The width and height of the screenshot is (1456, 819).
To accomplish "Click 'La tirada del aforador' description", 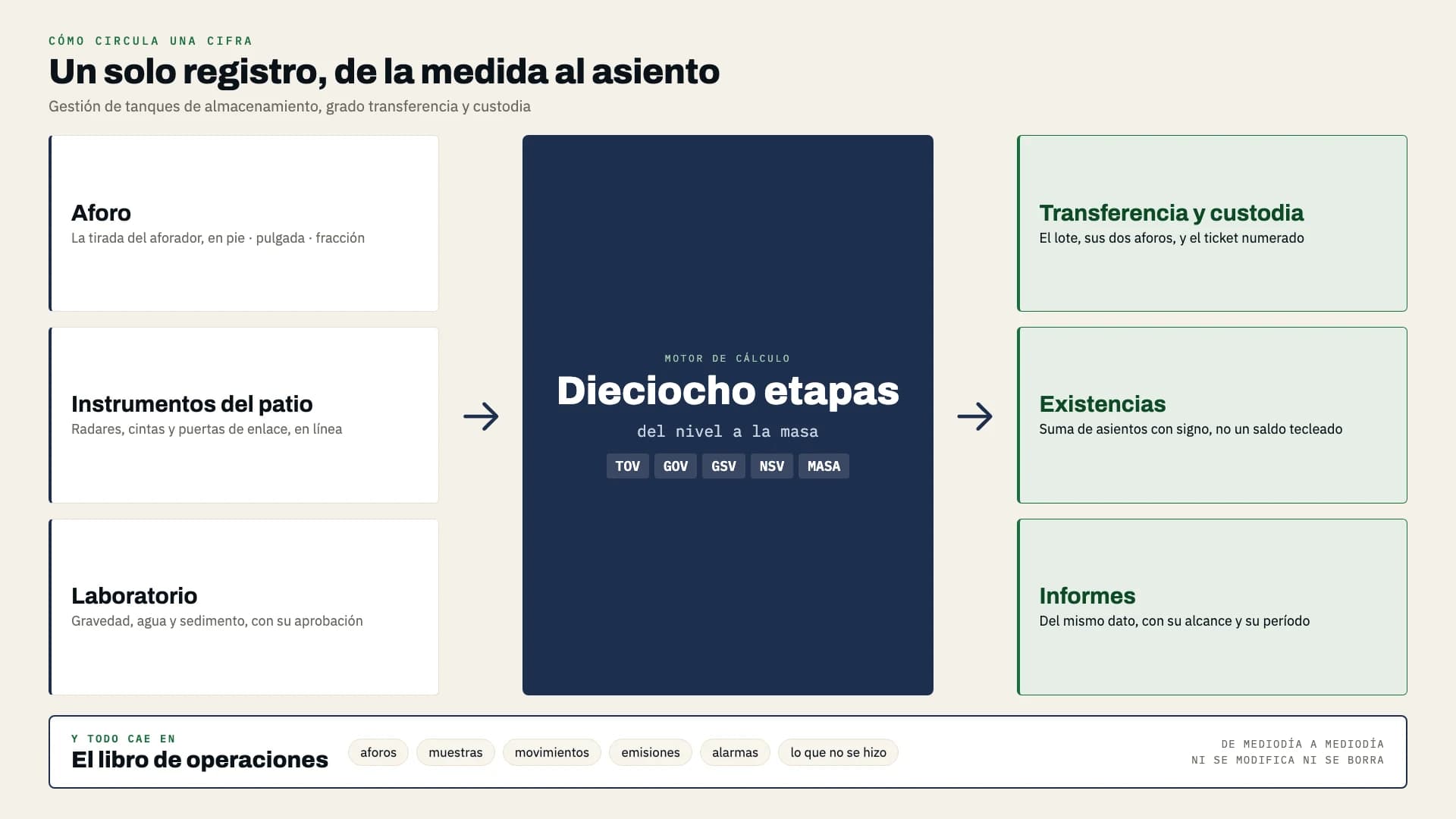I will [x=218, y=238].
